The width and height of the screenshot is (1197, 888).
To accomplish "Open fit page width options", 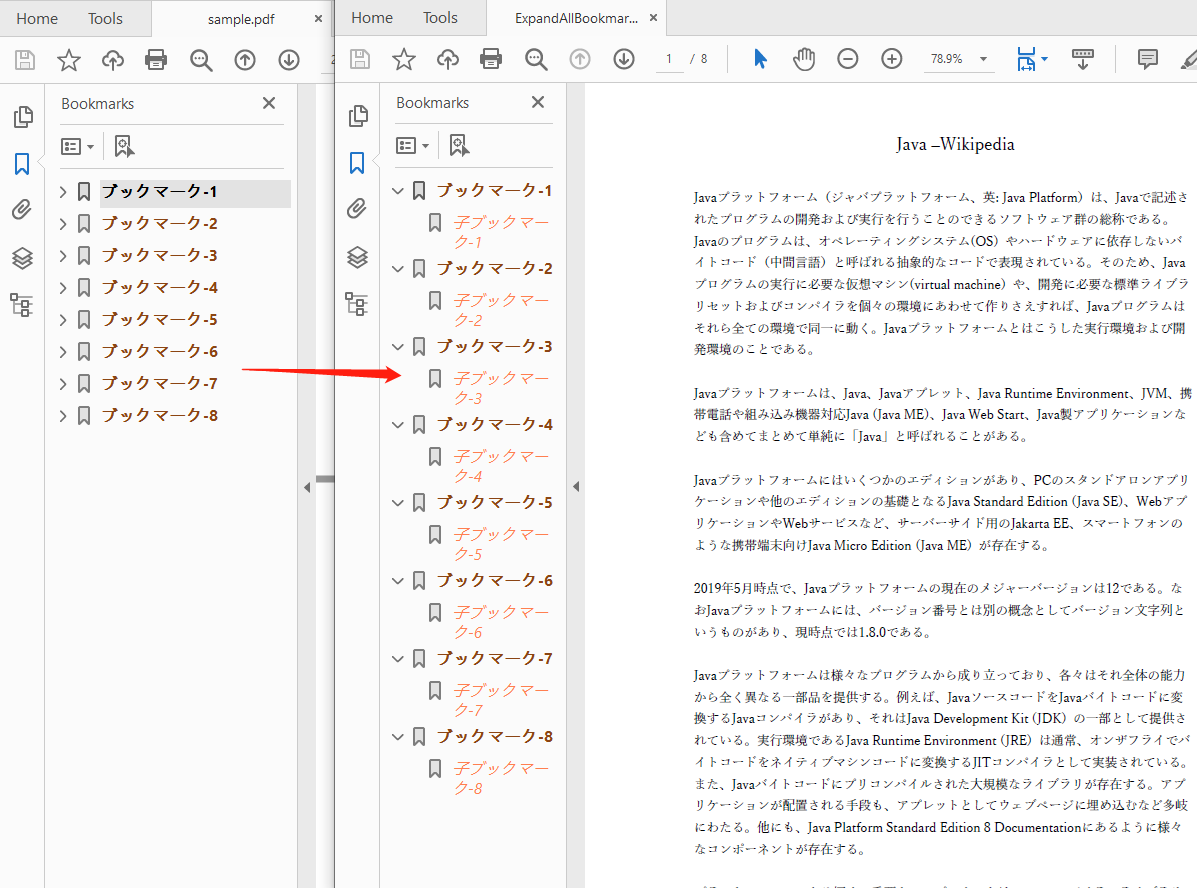I will pos(1032,59).
